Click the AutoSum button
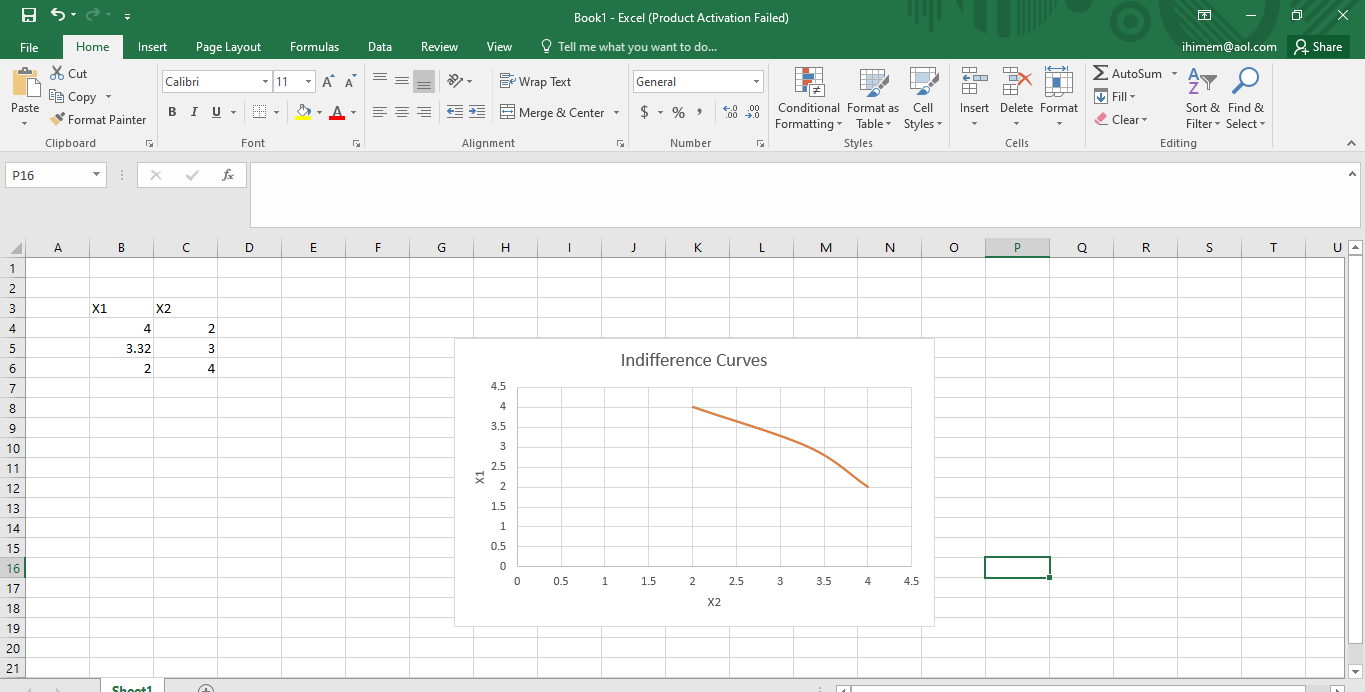 pos(1127,74)
